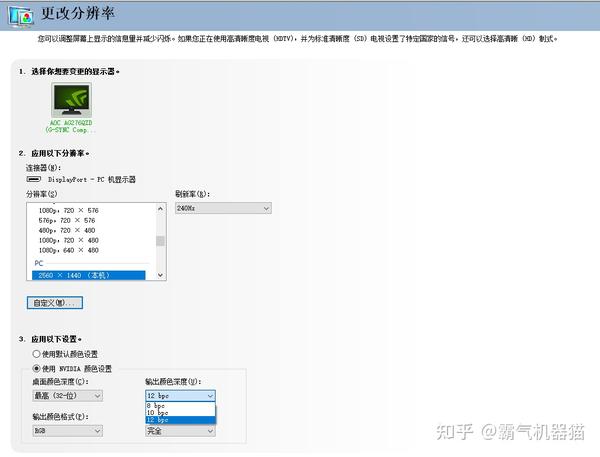The image size is (600, 457).
Task: Open the 桌面颜色深度 dropdown showing 最高 (32-位)
Action: pyautogui.click(x=68, y=395)
